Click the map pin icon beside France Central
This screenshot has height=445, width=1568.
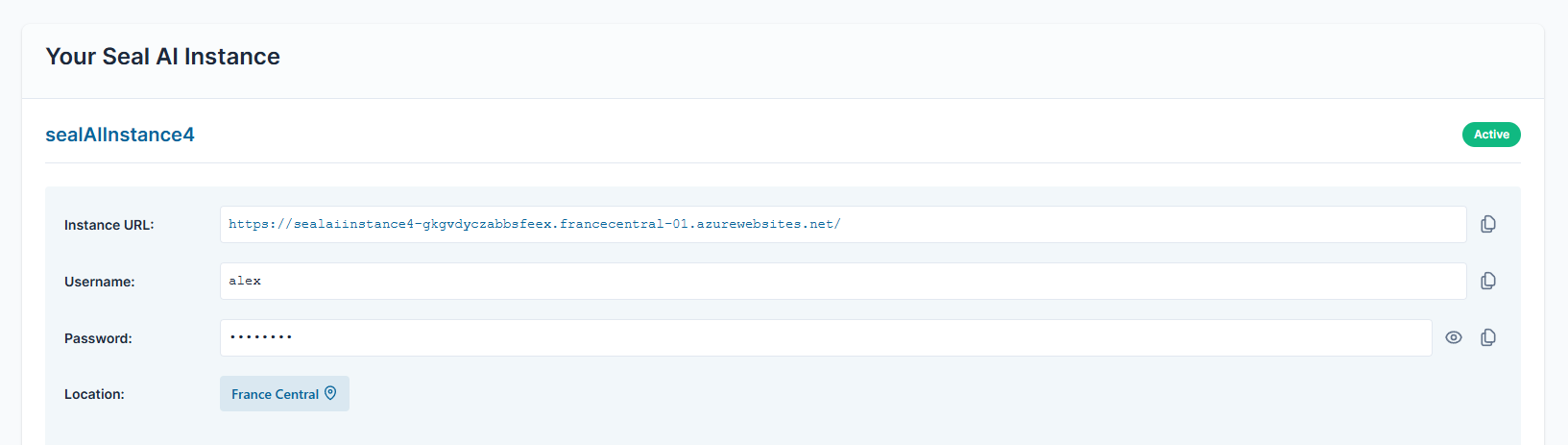(330, 393)
